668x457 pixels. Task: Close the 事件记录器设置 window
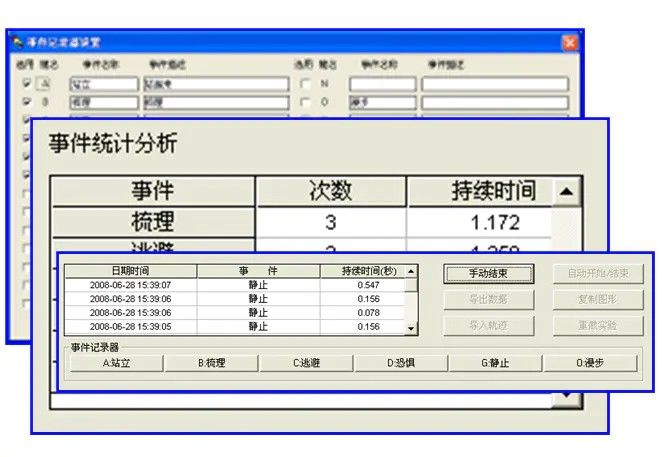click(x=569, y=43)
